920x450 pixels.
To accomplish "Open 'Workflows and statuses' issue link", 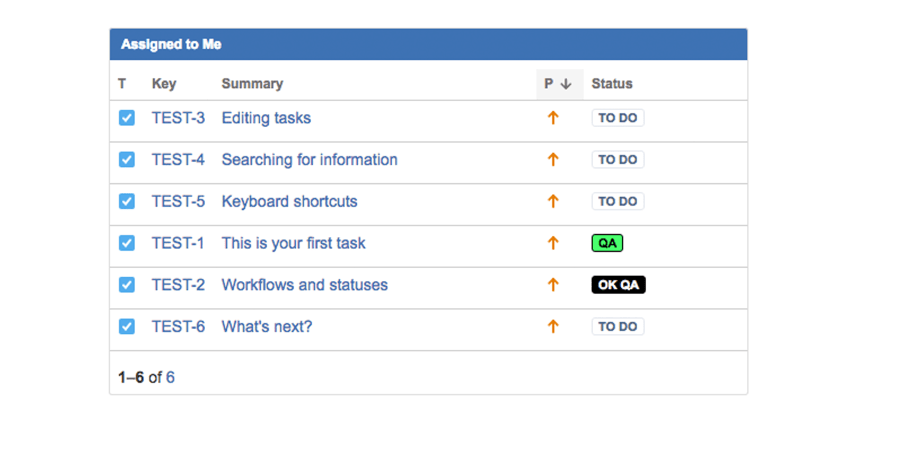I will (304, 285).
